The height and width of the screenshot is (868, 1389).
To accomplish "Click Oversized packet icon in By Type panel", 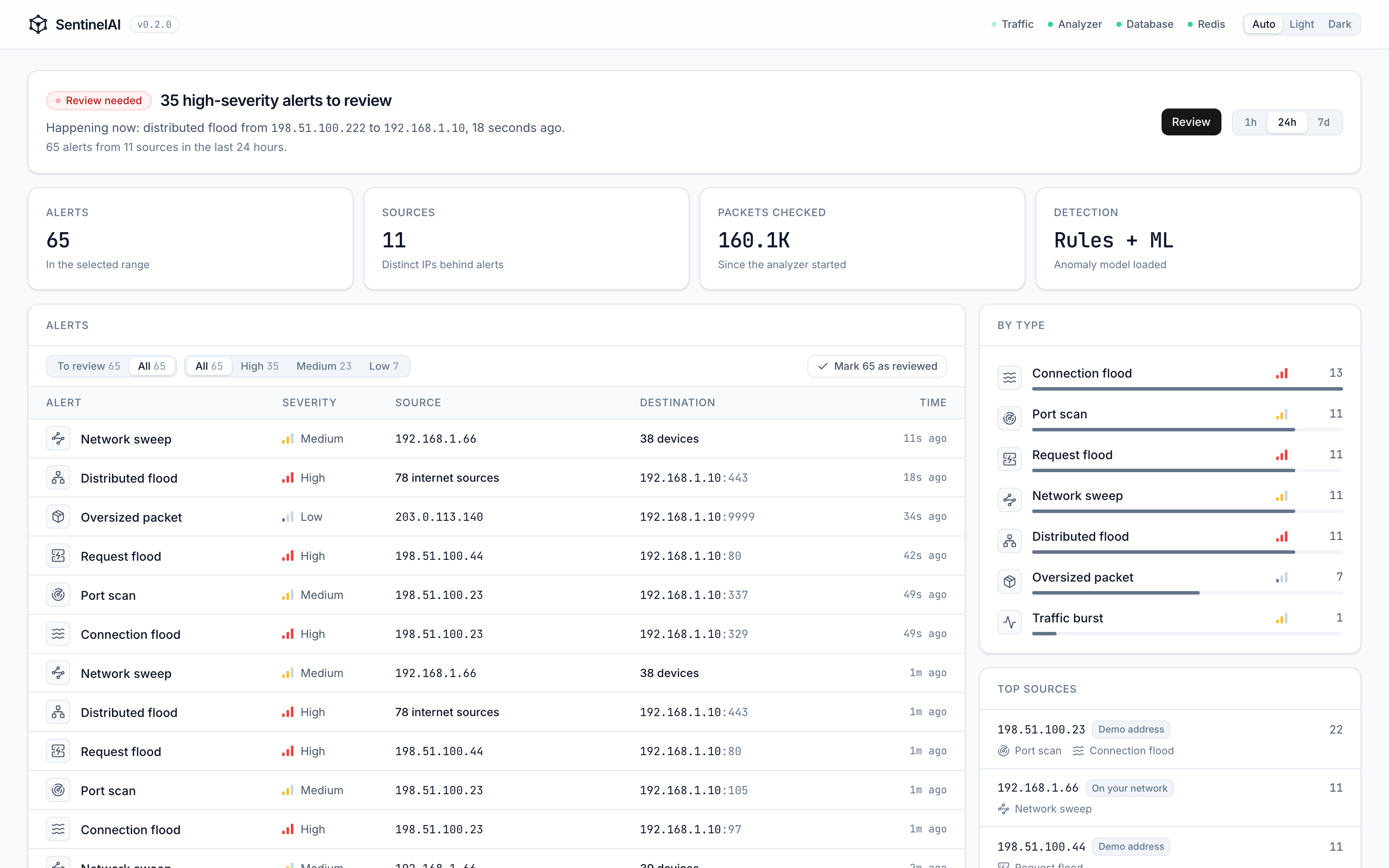I will (1009, 582).
